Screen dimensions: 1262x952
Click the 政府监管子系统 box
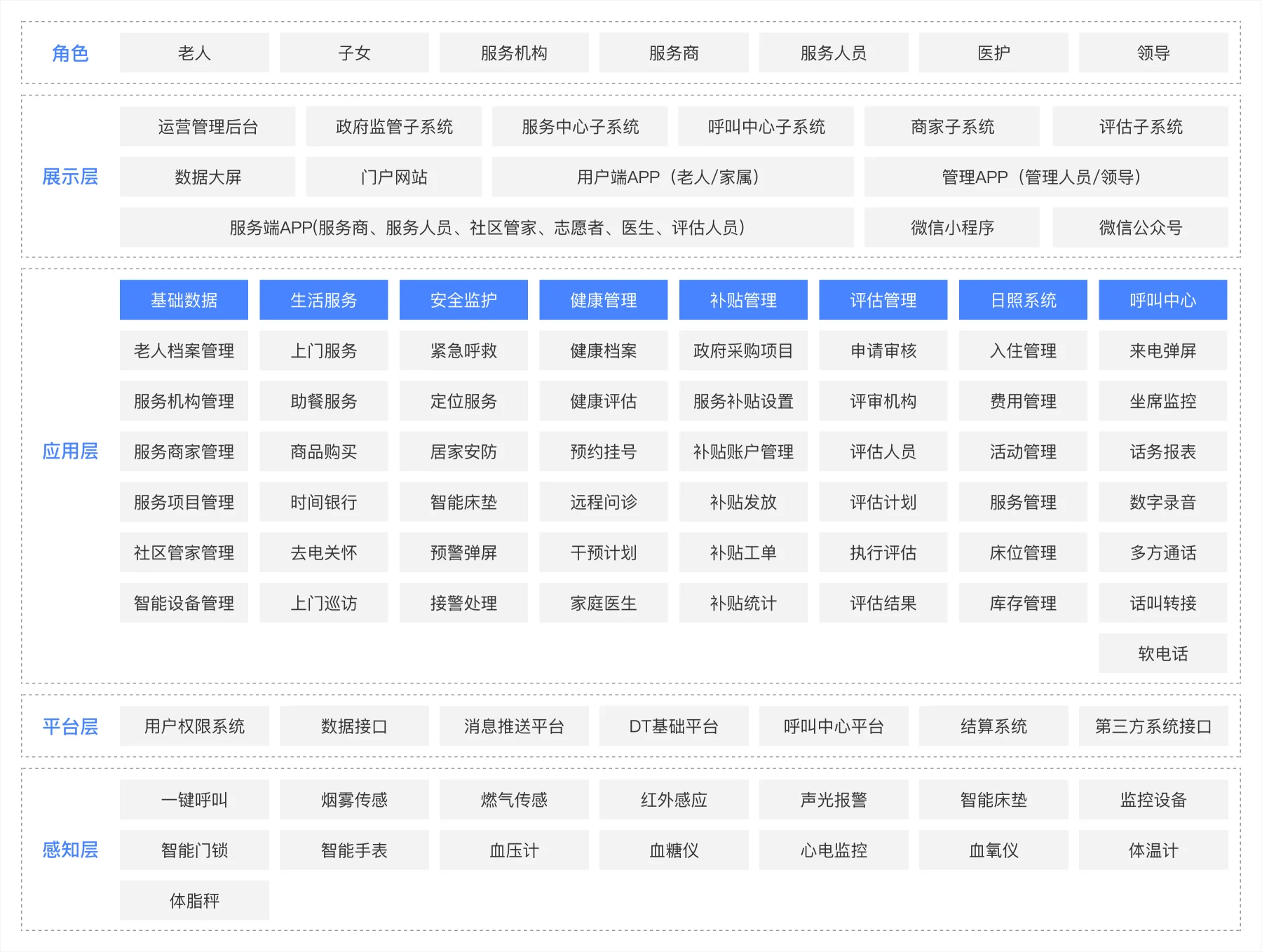pyautogui.click(x=394, y=126)
